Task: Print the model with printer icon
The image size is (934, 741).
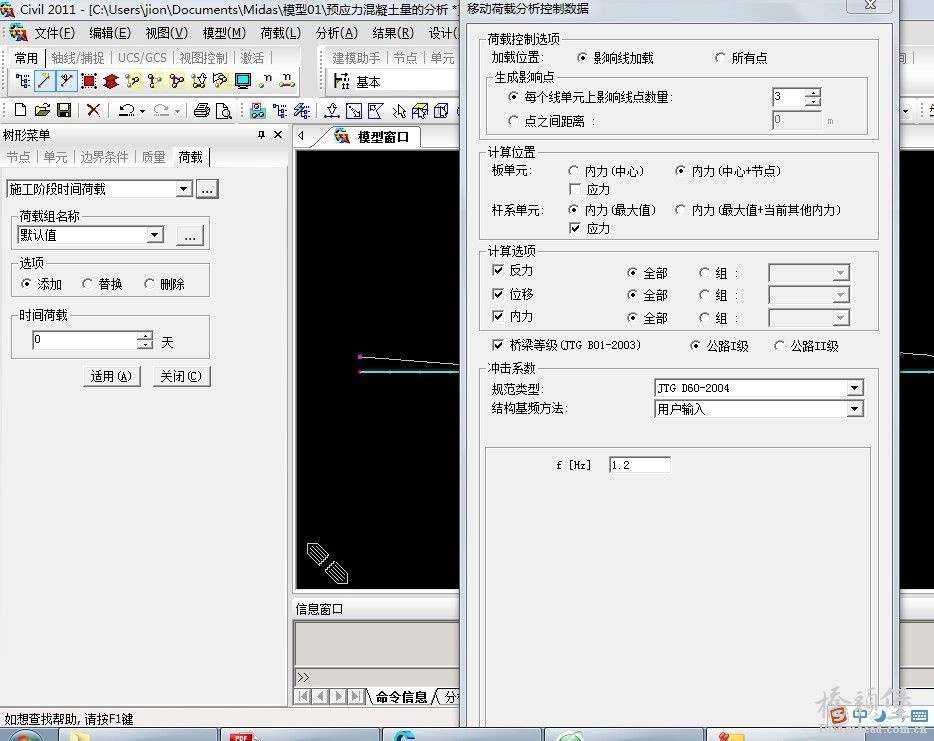Action: 202,110
